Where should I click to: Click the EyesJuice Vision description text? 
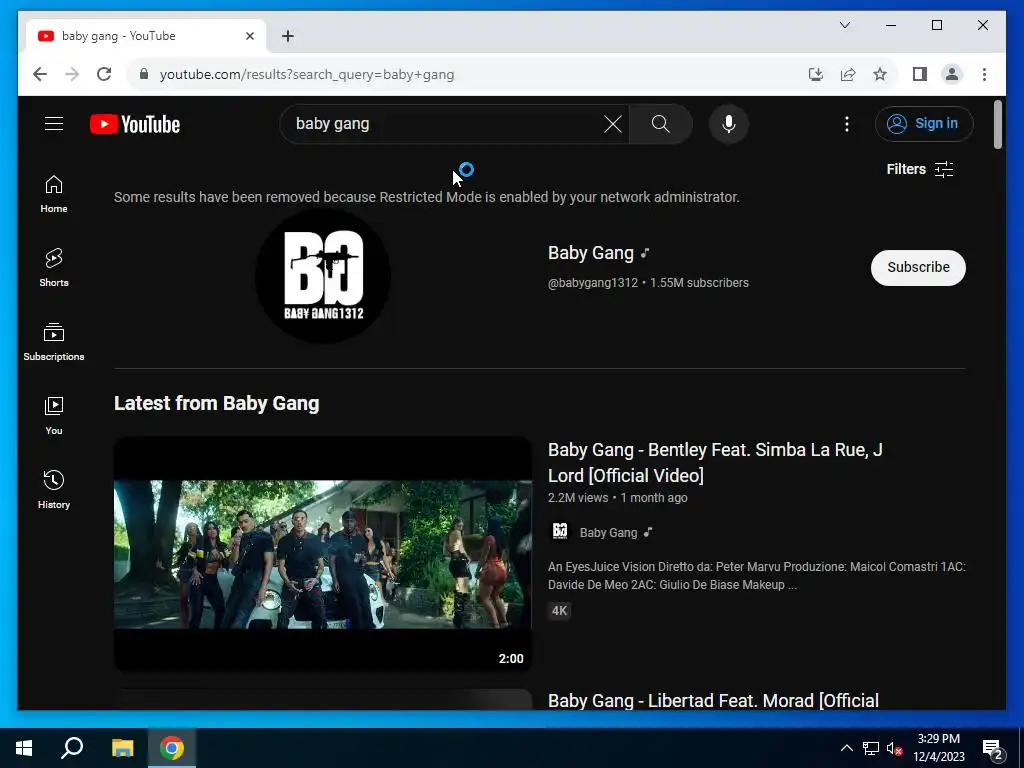(756, 575)
